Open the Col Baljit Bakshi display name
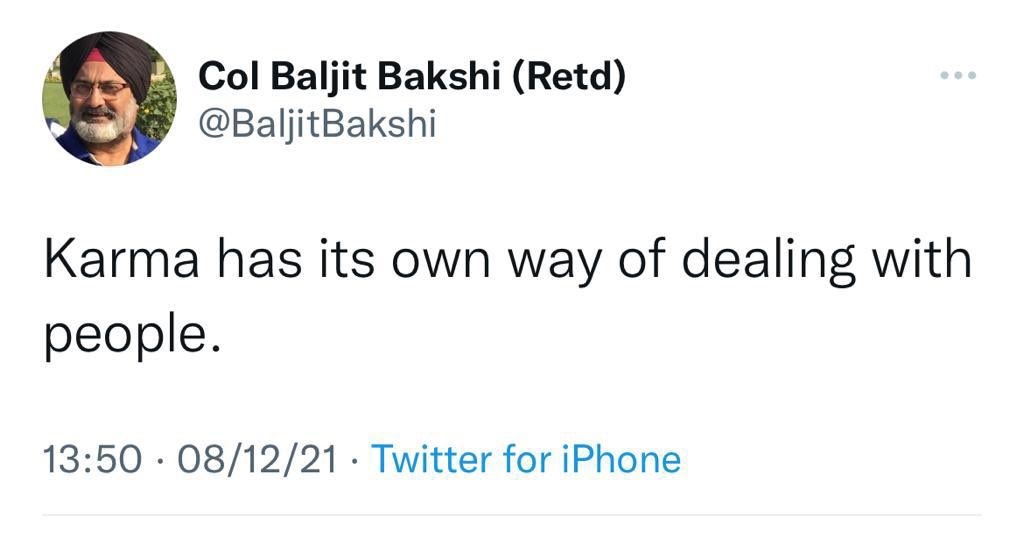This screenshot has width=1024, height=540. [x=411, y=76]
